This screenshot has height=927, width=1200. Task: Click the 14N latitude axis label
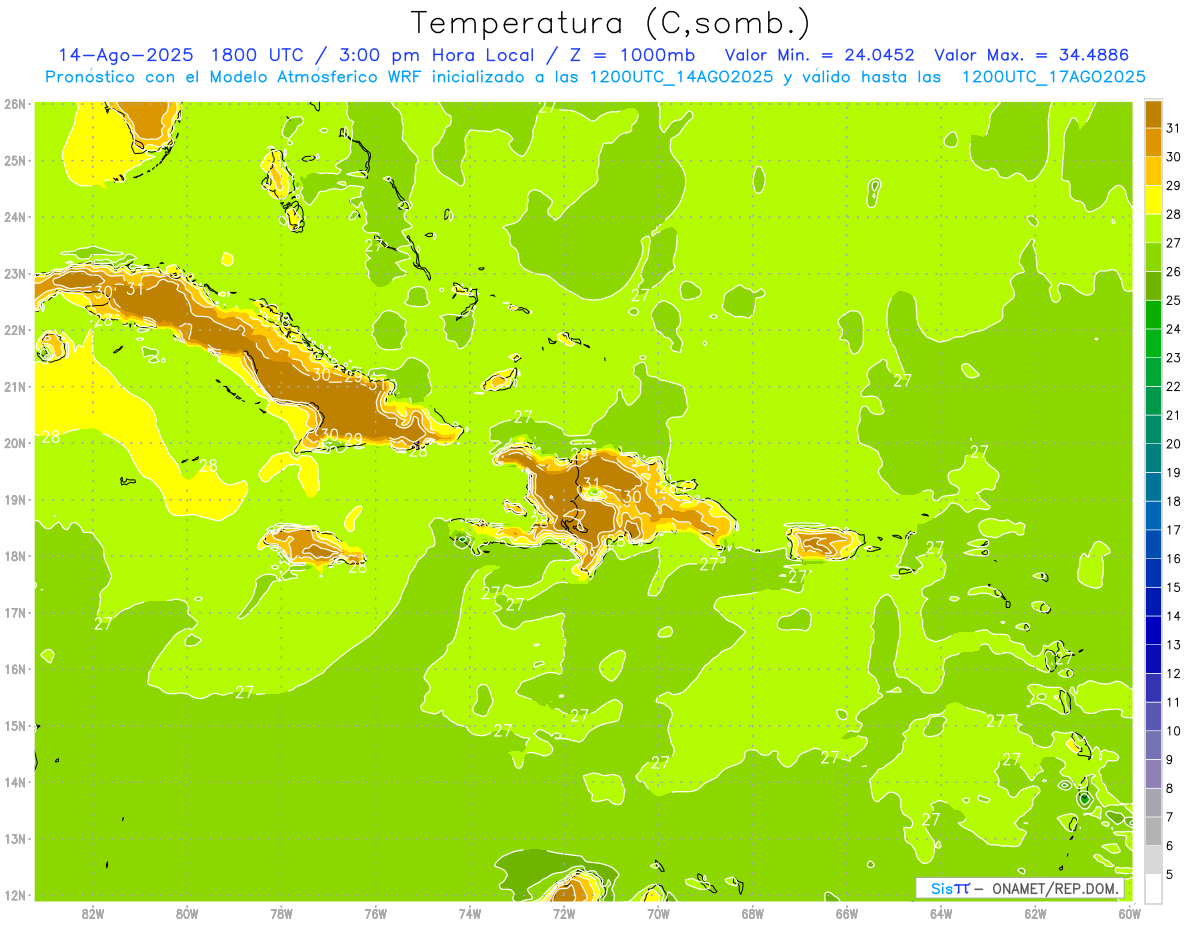(x=14, y=782)
